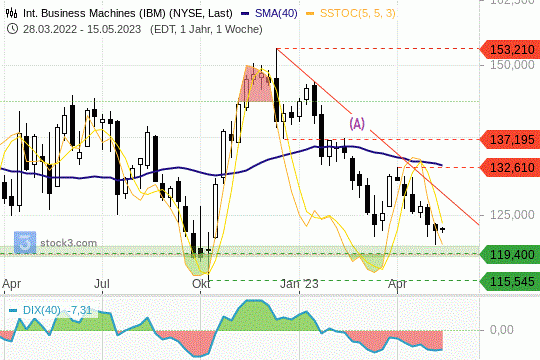Screen dimensions: 540x360
Task: Click the blue DIX(40) legend marker
Action: pos(13,310)
